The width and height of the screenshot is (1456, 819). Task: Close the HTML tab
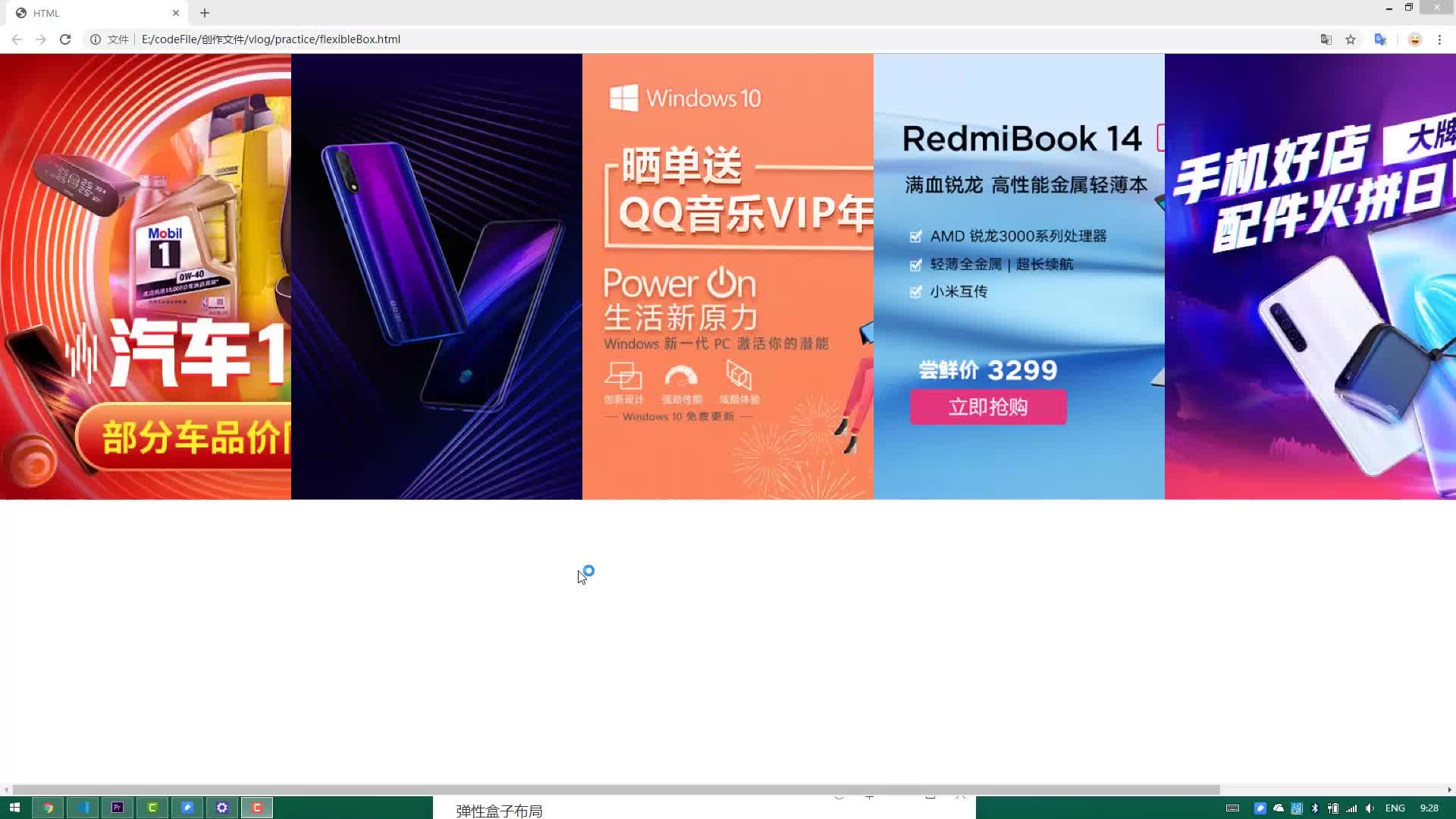[x=176, y=13]
